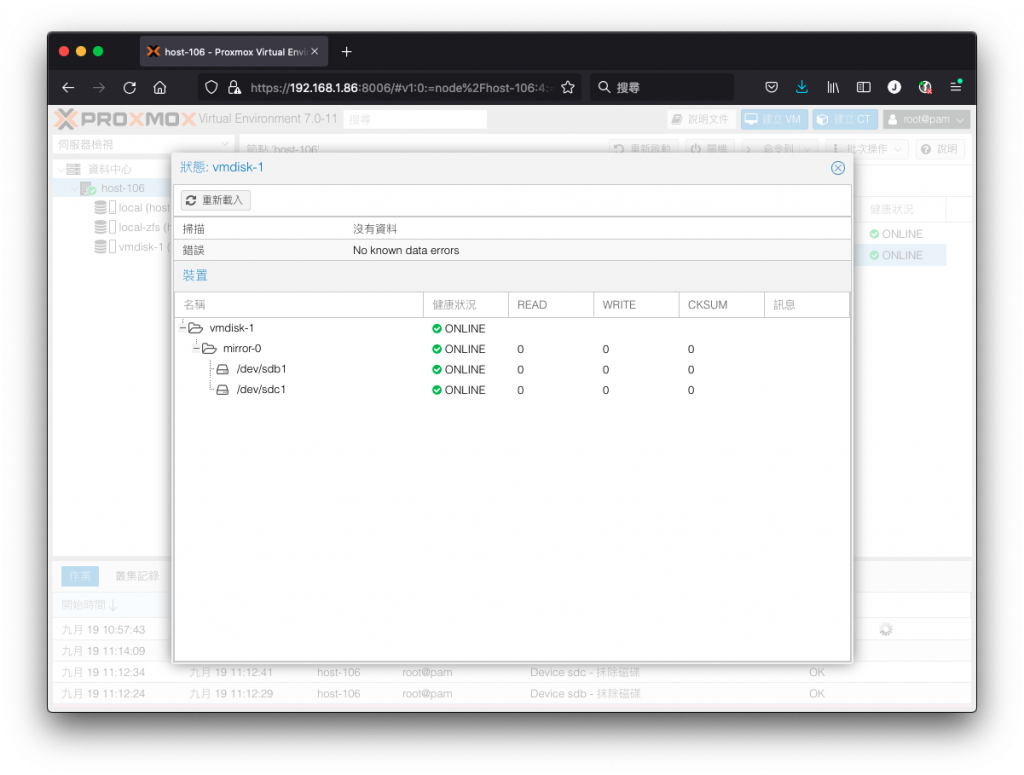Click the browser forward arrow
Image resolution: width=1024 pixels, height=775 pixels.
coord(99,87)
